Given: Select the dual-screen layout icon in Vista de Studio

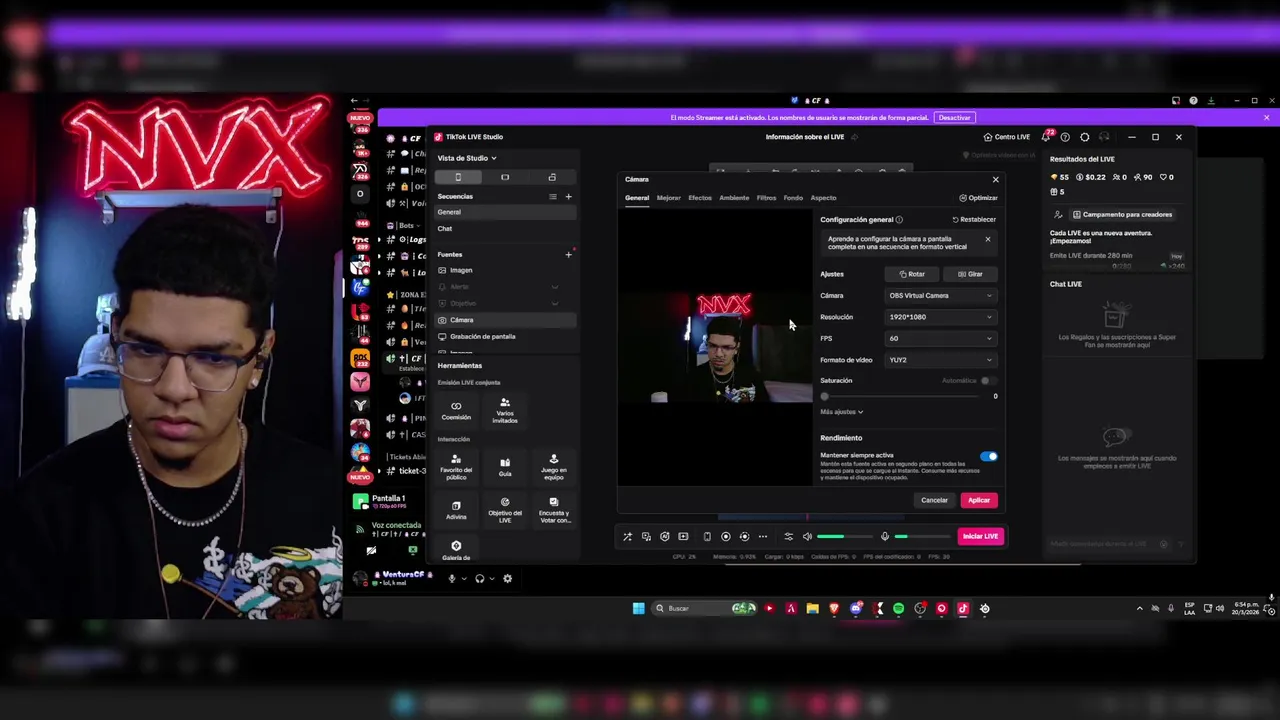Looking at the screenshot, I should point(552,177).
